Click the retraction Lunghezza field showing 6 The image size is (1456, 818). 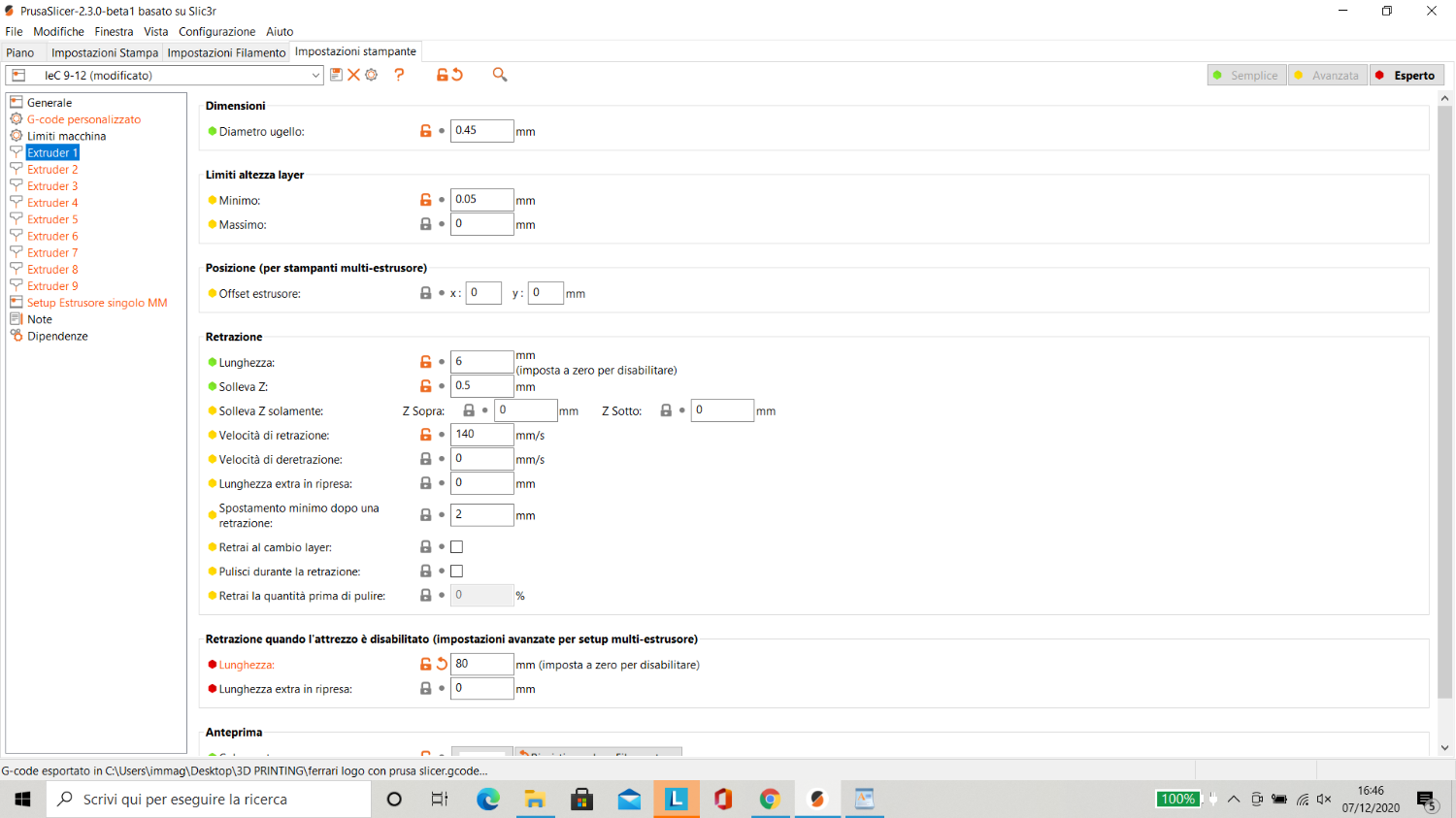tap(481, 362)
